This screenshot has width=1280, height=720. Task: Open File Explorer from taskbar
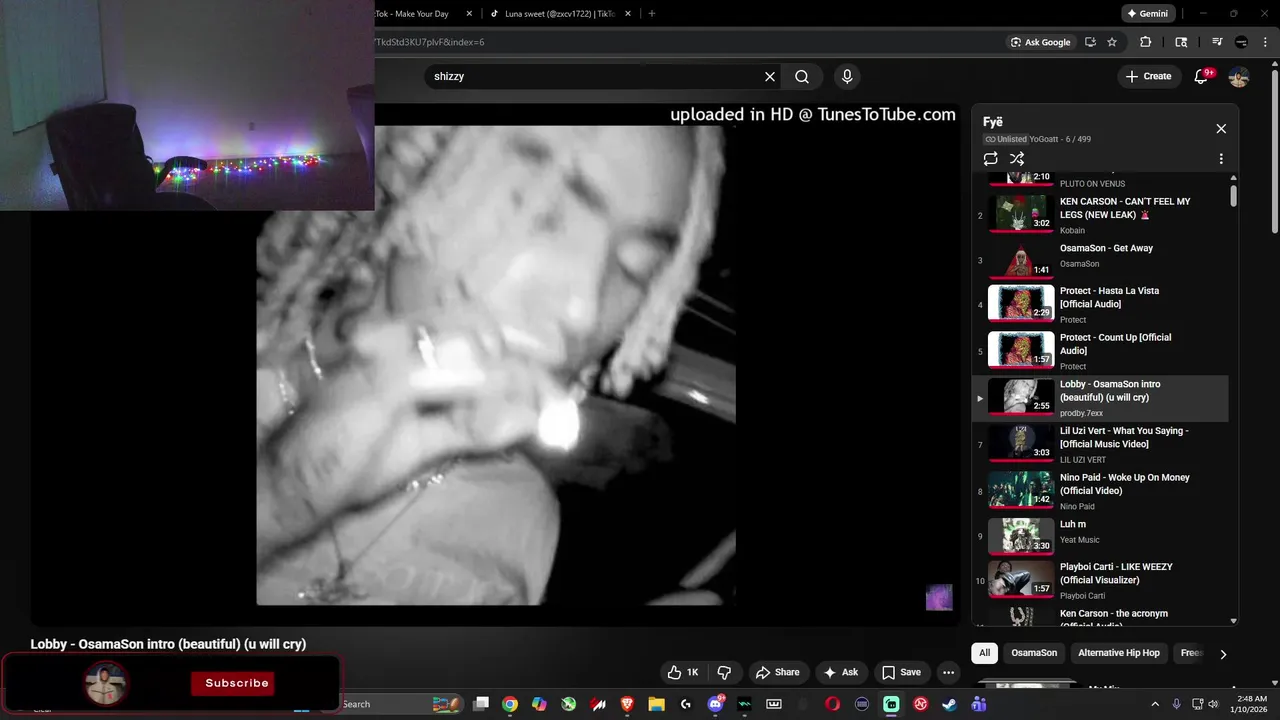pyautogui.click(x=656, y=704)
